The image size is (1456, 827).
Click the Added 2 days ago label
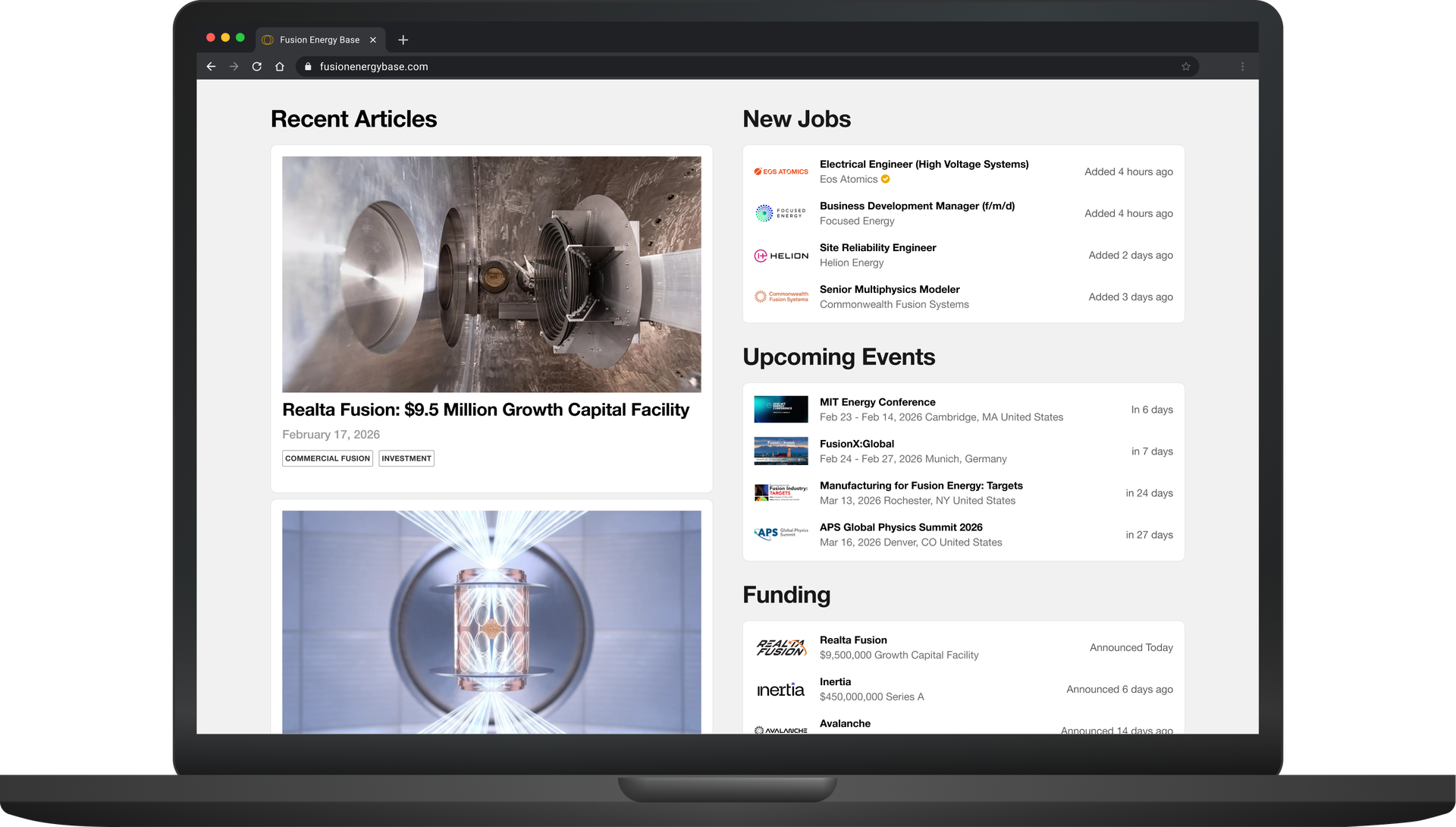(x=1131, y=255)
